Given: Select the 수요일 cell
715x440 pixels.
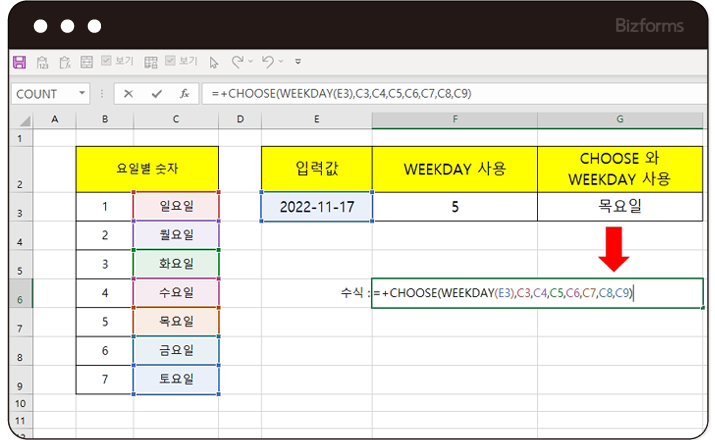Looking at the screenshot, I should pyautogui.click(x=176, y=293).
